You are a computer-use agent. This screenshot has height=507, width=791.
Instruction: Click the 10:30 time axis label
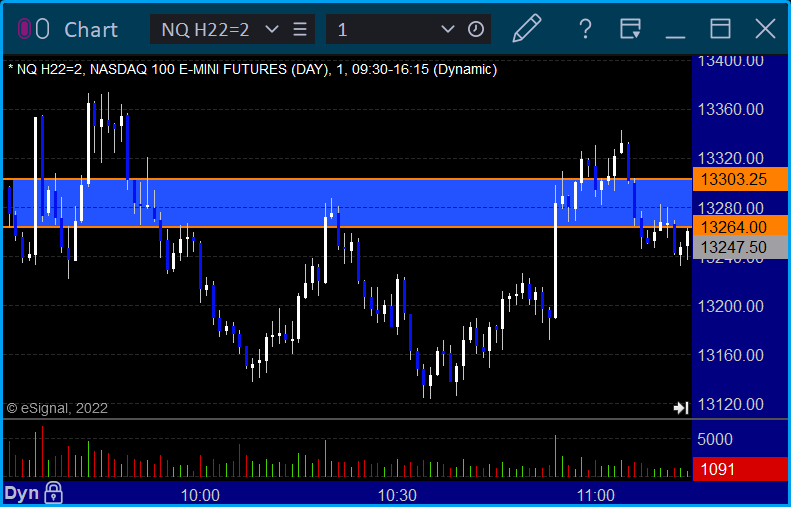coord(398,495)
